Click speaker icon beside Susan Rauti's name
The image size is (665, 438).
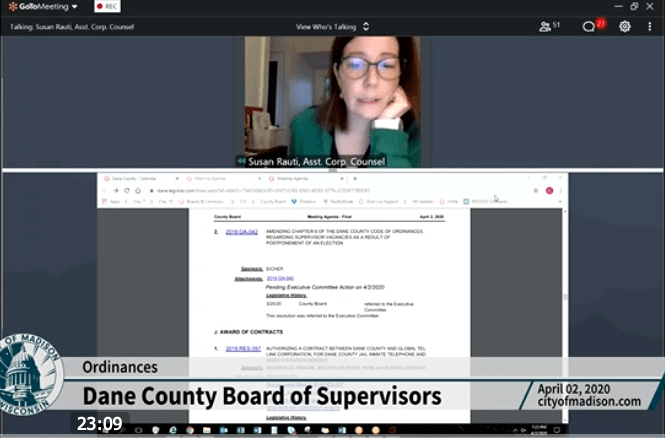tap(241, 161)
